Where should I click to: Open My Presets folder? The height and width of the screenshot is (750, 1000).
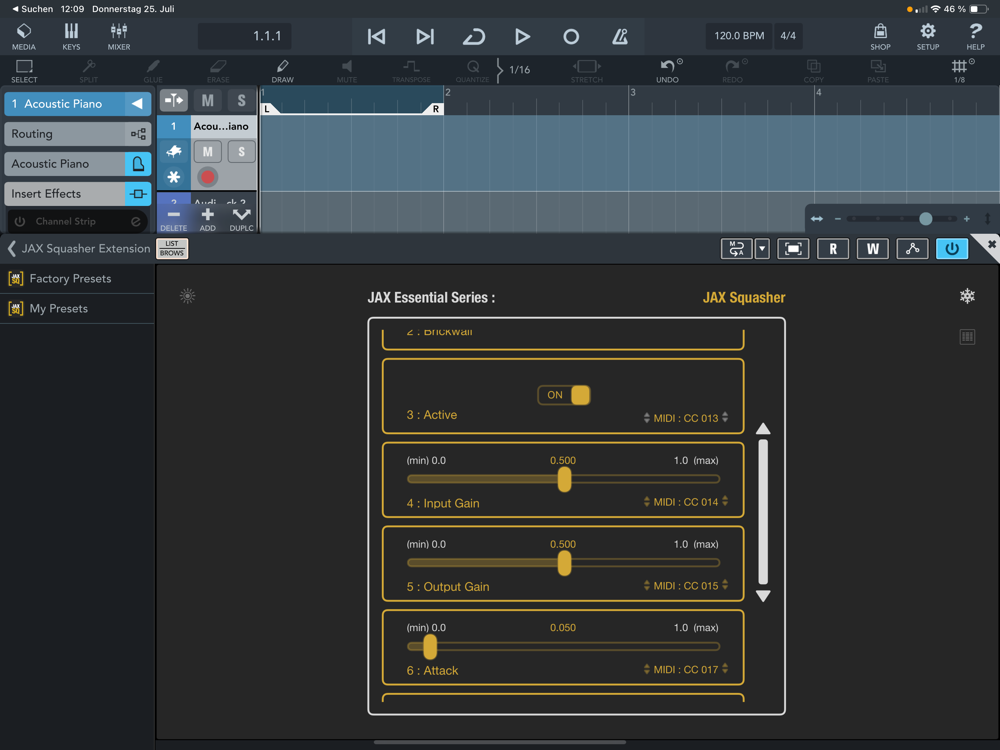[77, 309]
